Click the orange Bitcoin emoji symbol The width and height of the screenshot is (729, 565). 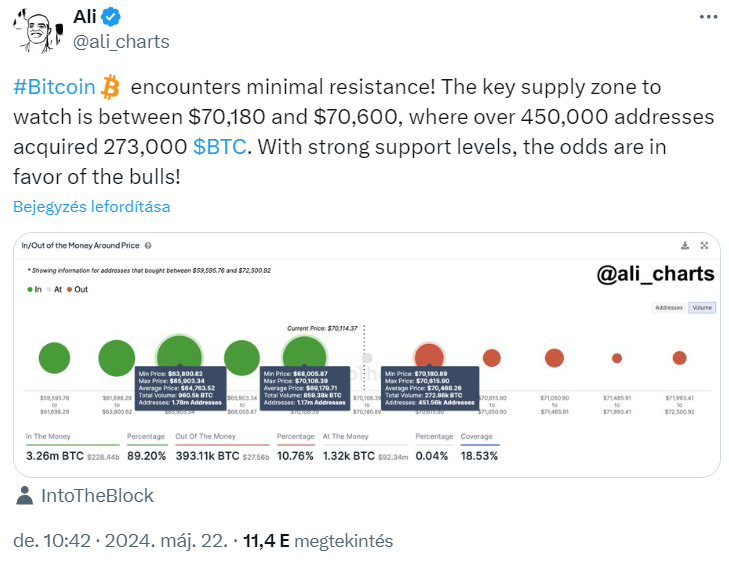111,86
